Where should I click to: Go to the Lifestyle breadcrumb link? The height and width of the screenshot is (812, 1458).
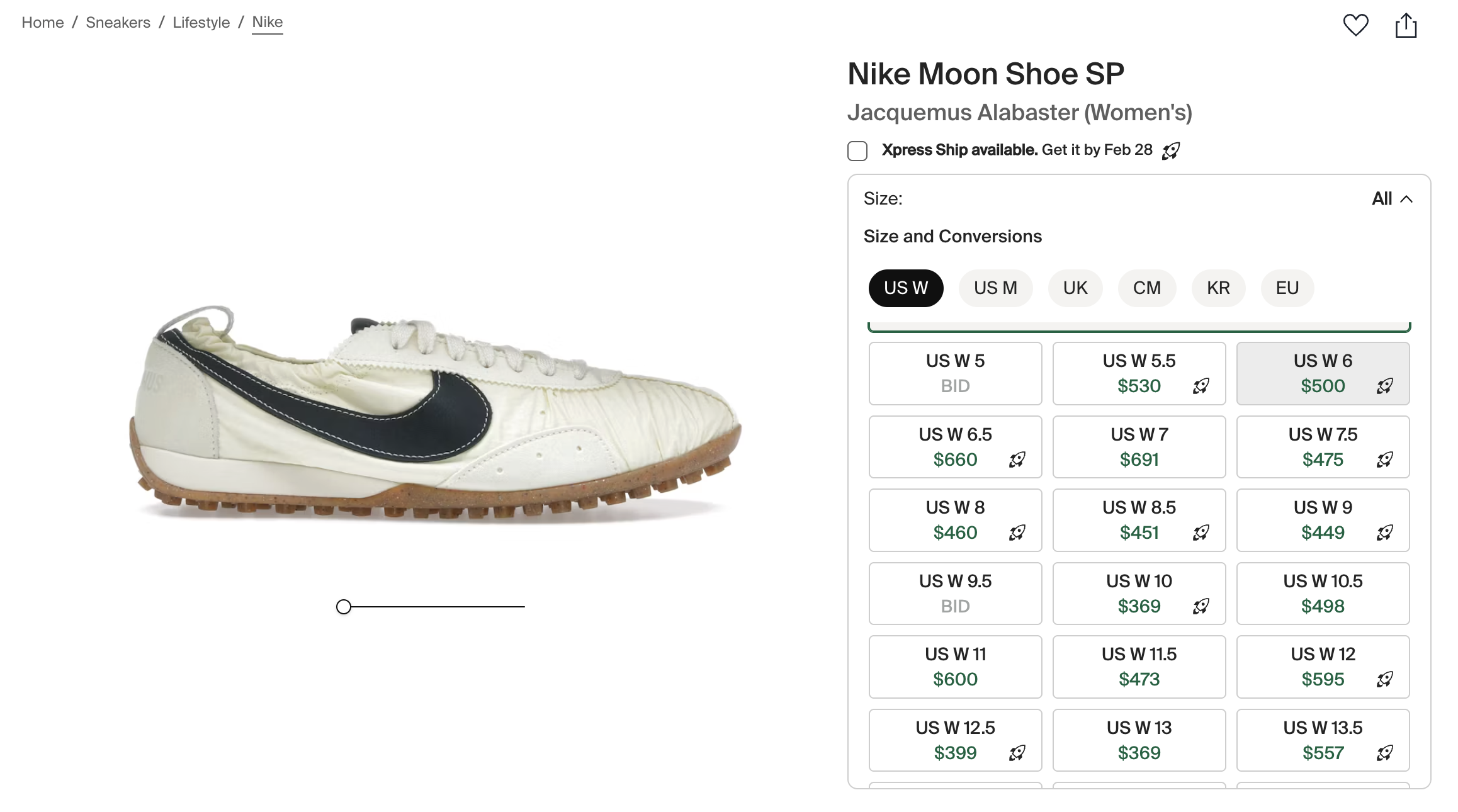pyautogui.click(x=201, y=23)
